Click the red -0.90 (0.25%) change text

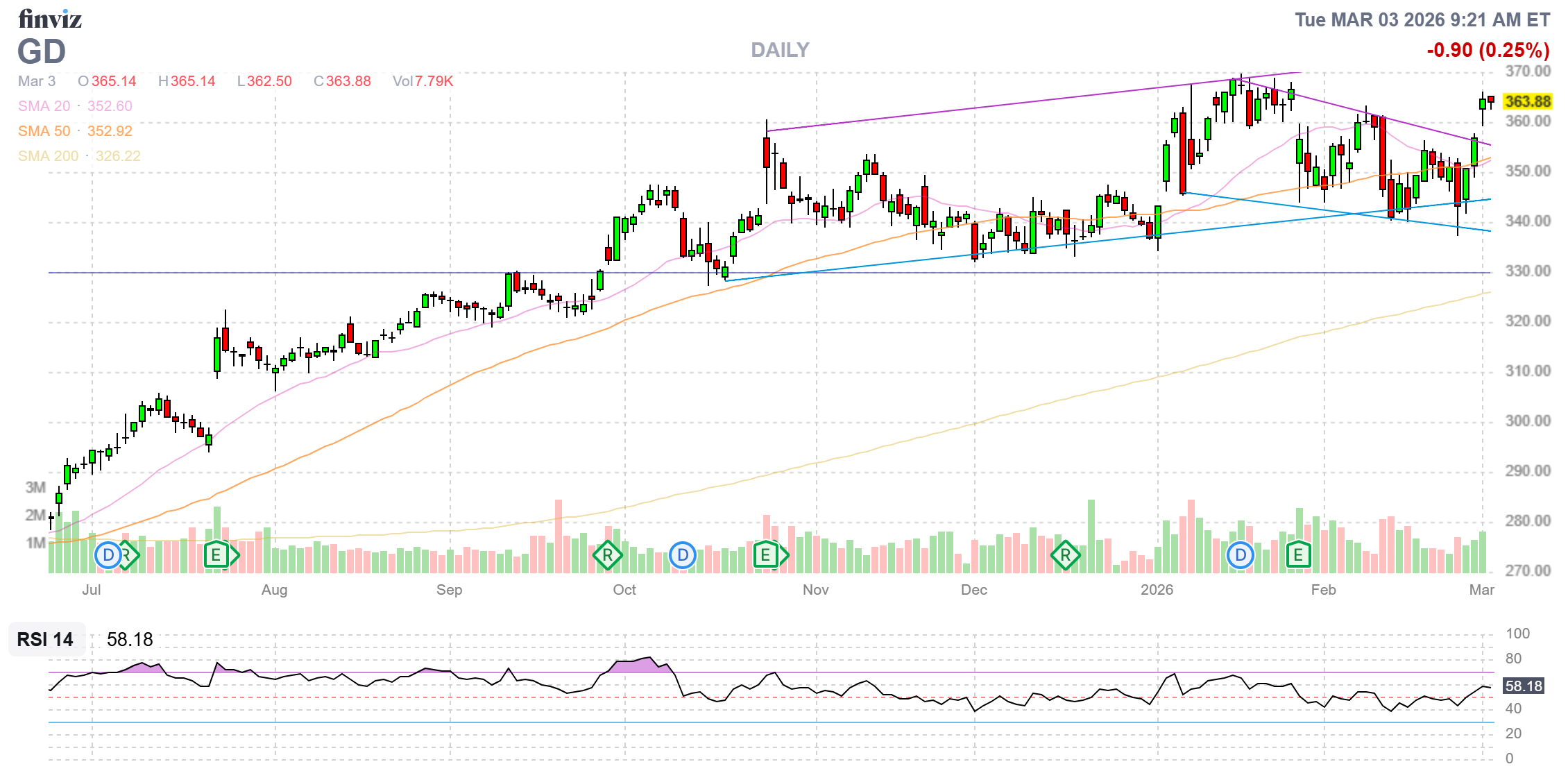click(x=1488, y=50)
